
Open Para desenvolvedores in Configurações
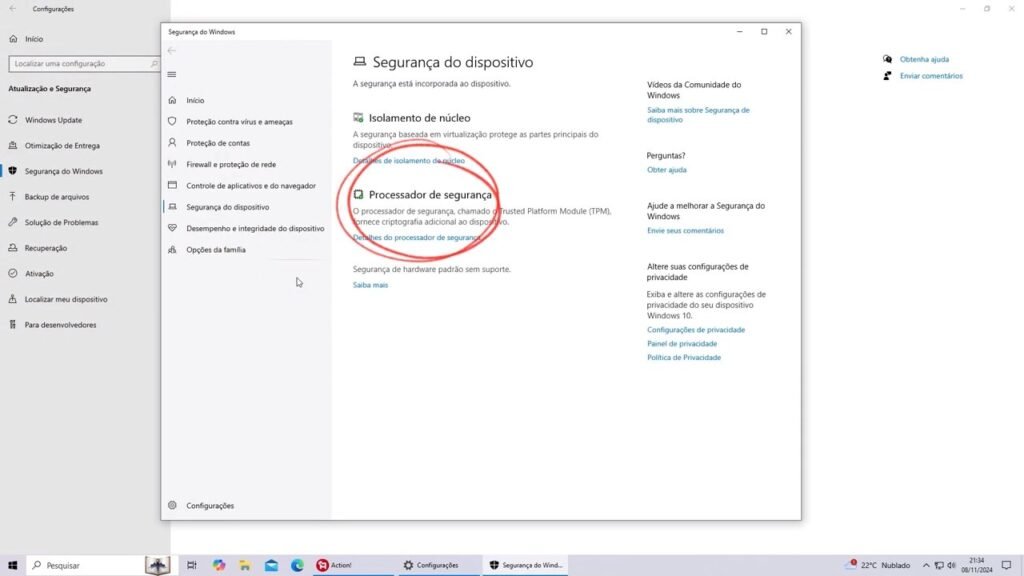coord(60,325)
